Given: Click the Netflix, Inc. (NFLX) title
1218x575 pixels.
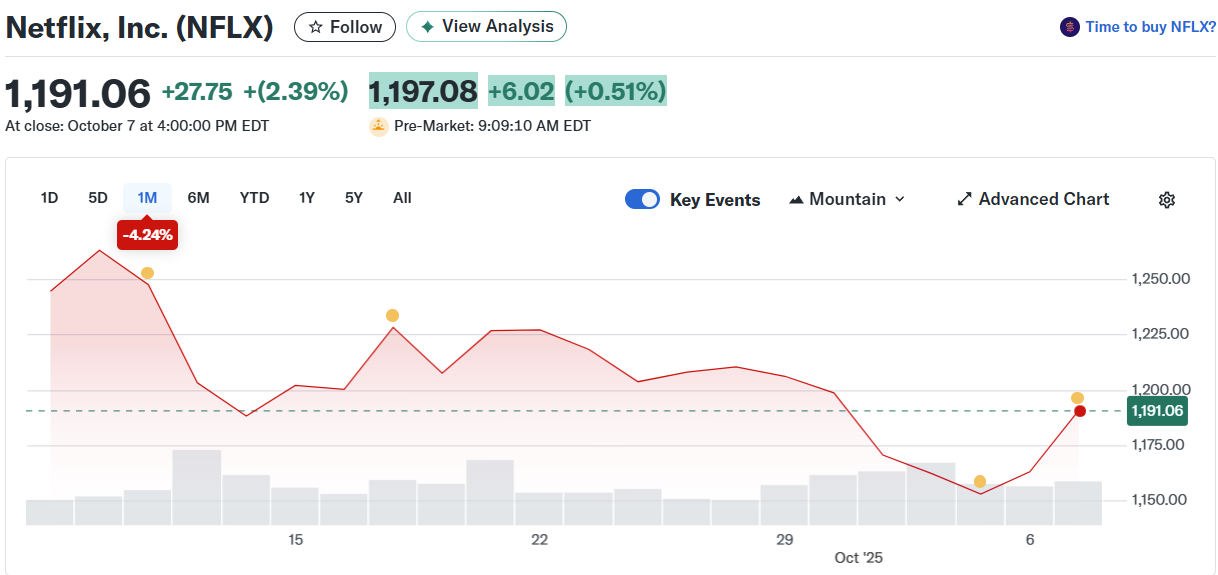Looking at the screenshot, I should pos(140,27).
